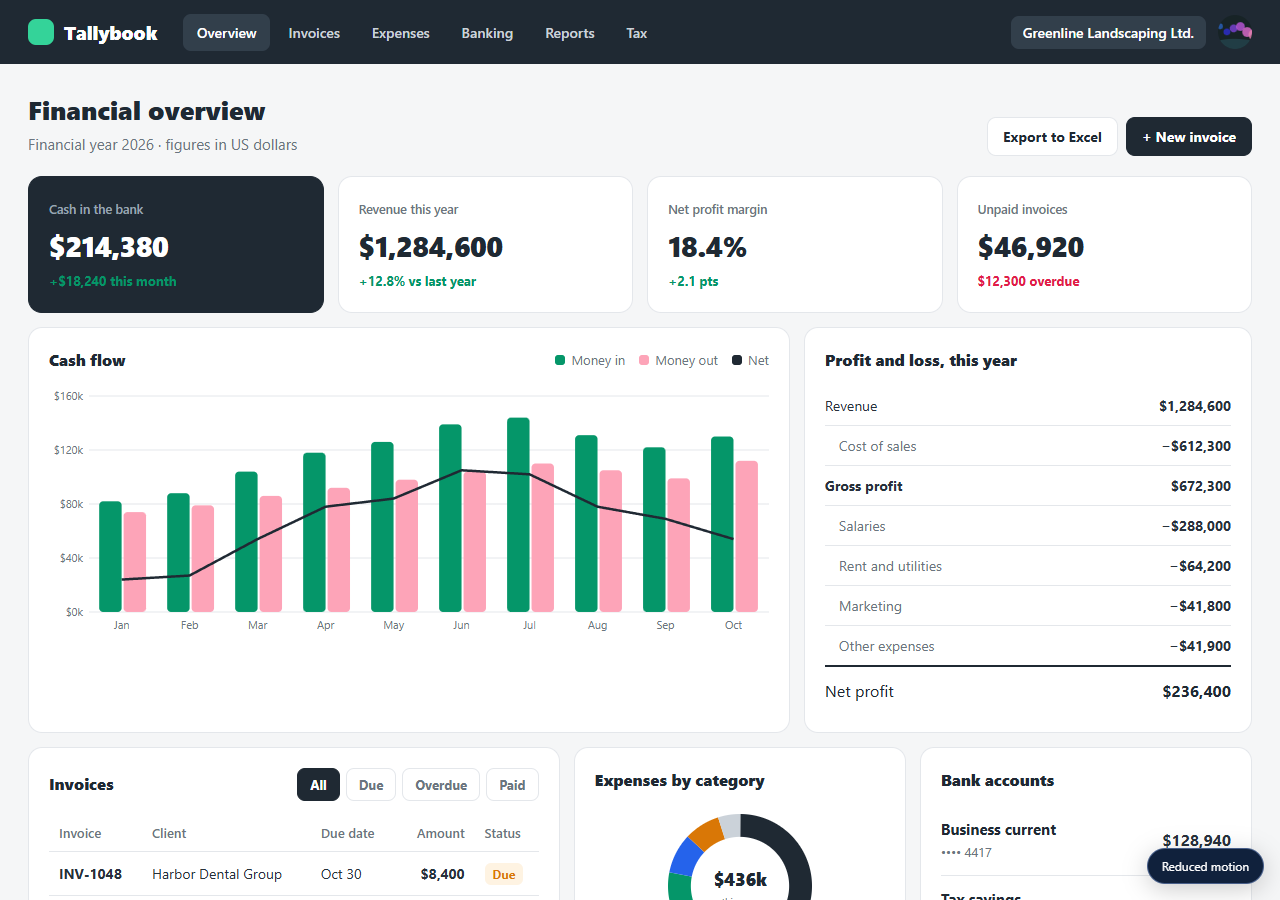
Task: Open the Expenses nav item
Action: (401, 33)
